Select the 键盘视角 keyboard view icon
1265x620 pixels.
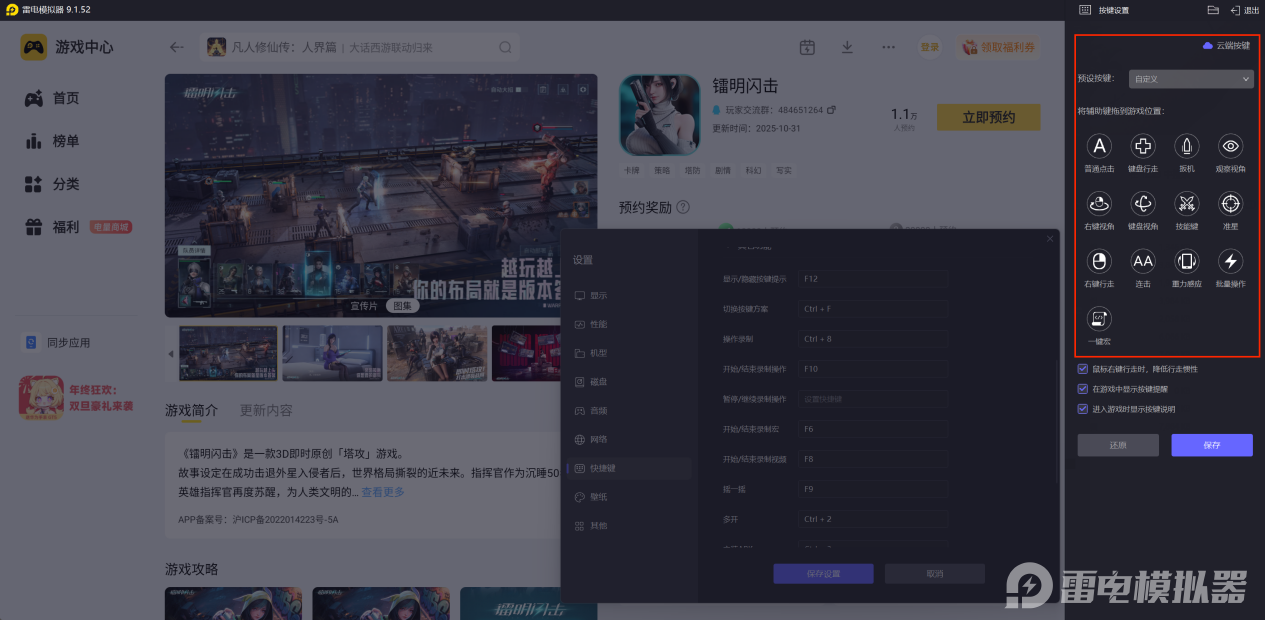pos(1143,204)
